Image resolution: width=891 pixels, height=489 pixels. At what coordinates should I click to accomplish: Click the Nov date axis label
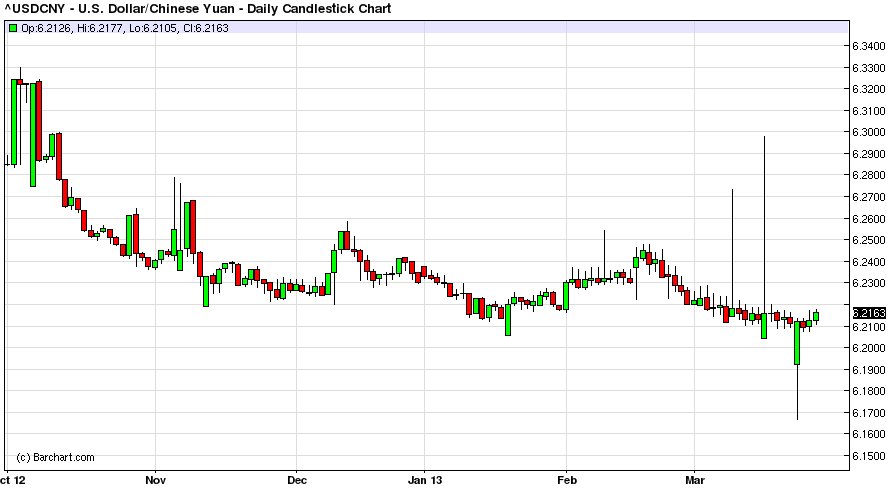point(156,480)
